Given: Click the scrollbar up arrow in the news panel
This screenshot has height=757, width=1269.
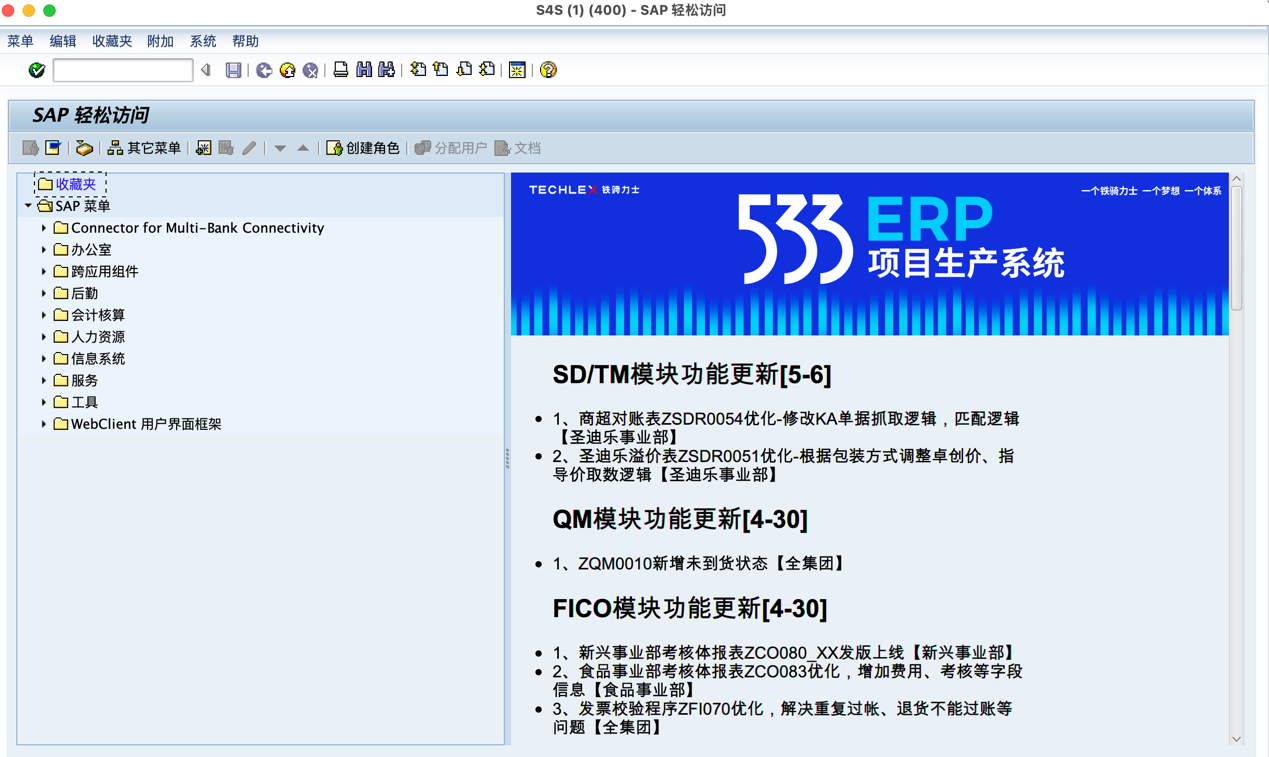Looking at the screenshot, I should tap(1237, 180).
